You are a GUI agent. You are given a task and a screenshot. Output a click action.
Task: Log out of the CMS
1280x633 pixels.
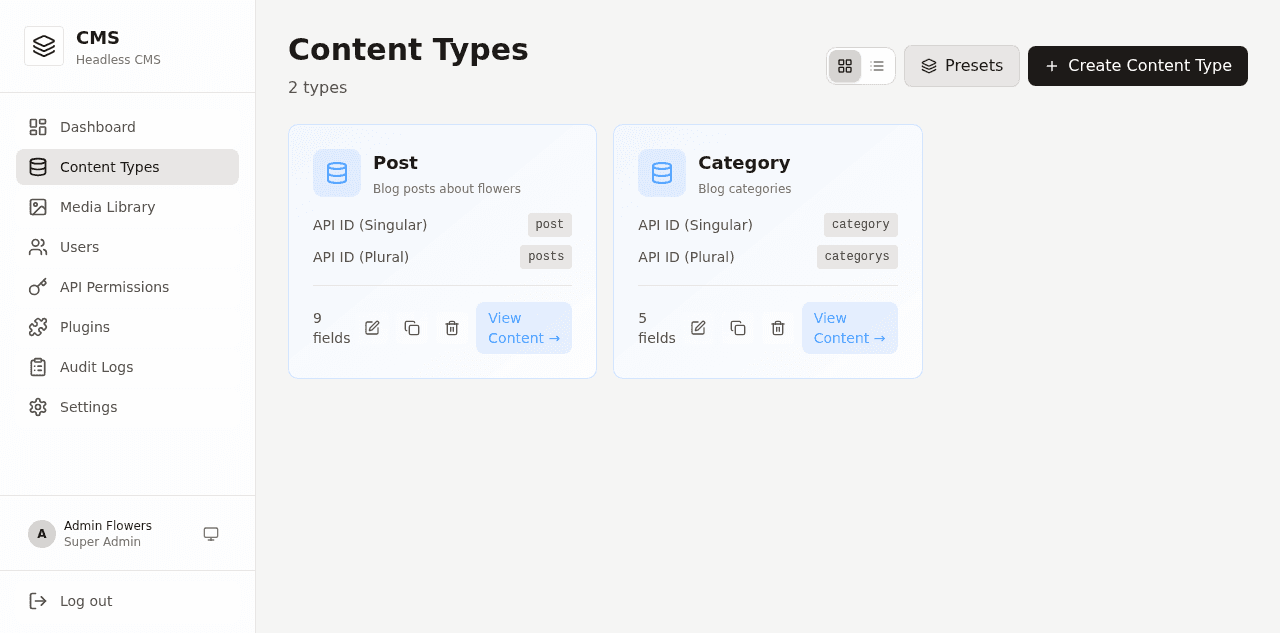(x=127, y=601)
